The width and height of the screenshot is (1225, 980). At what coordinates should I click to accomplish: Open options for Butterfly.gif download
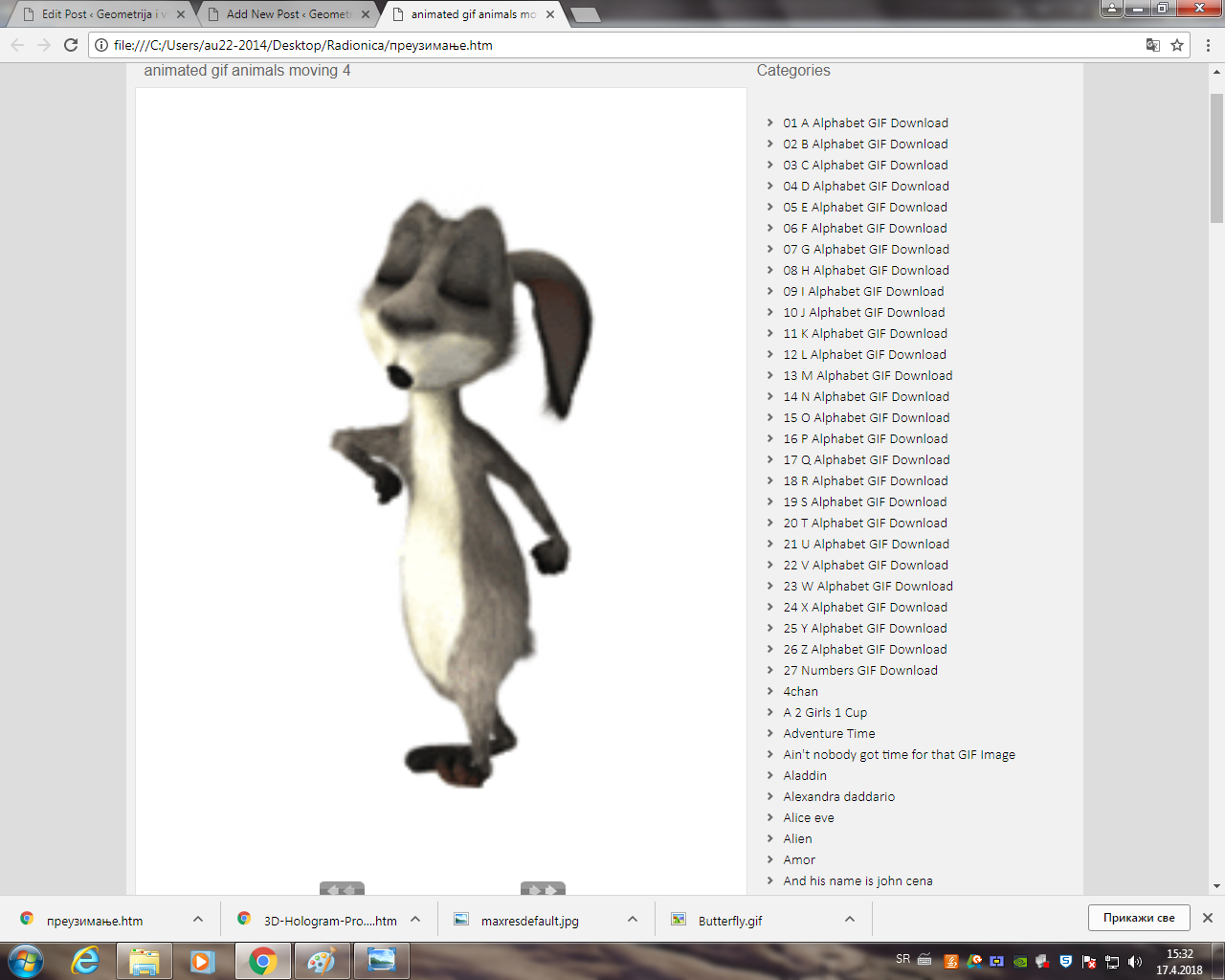click(x=850, y=919)
